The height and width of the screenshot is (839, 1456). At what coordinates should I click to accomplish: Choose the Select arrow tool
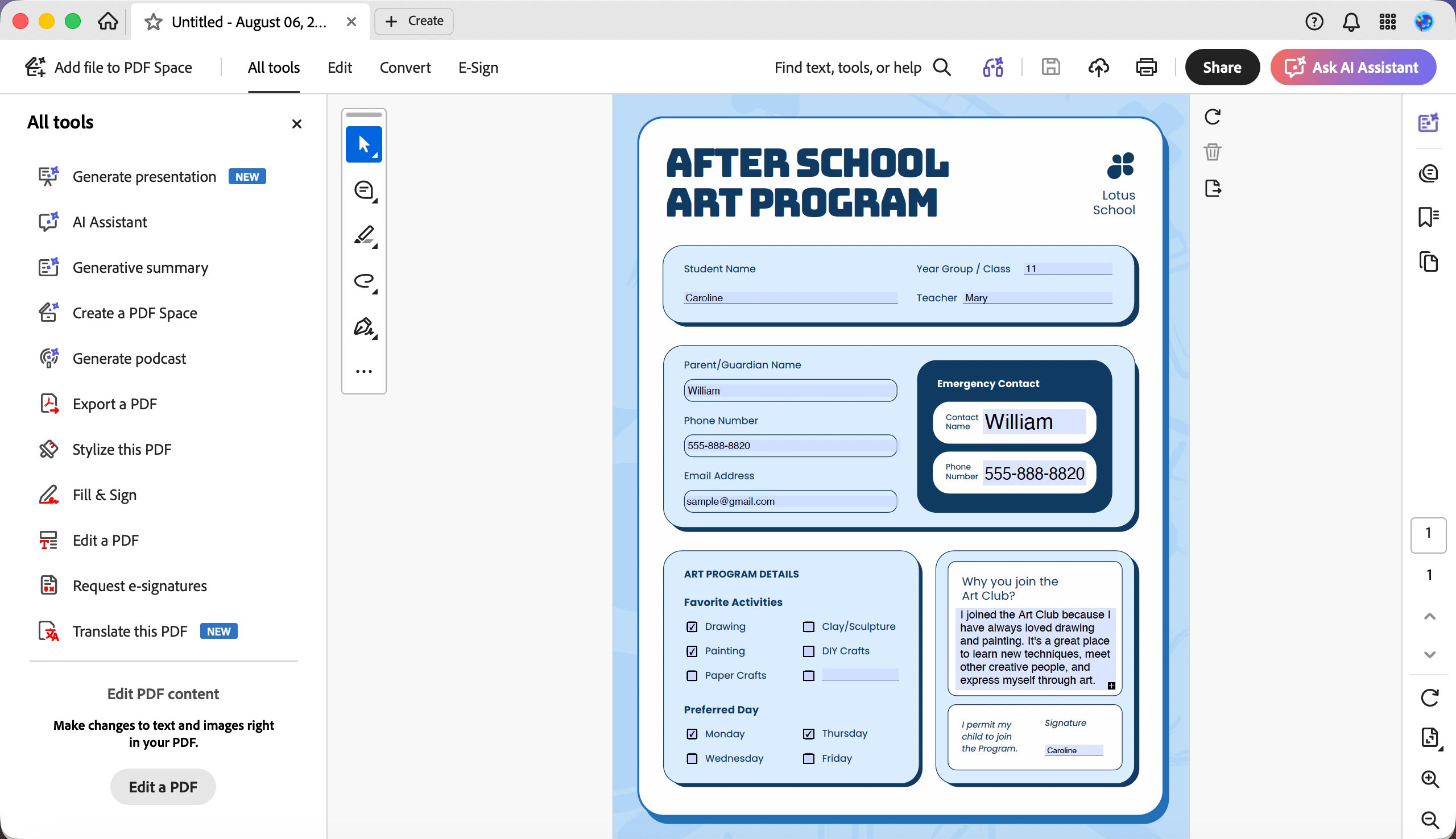pyautogui.click(x=363, y=144)
